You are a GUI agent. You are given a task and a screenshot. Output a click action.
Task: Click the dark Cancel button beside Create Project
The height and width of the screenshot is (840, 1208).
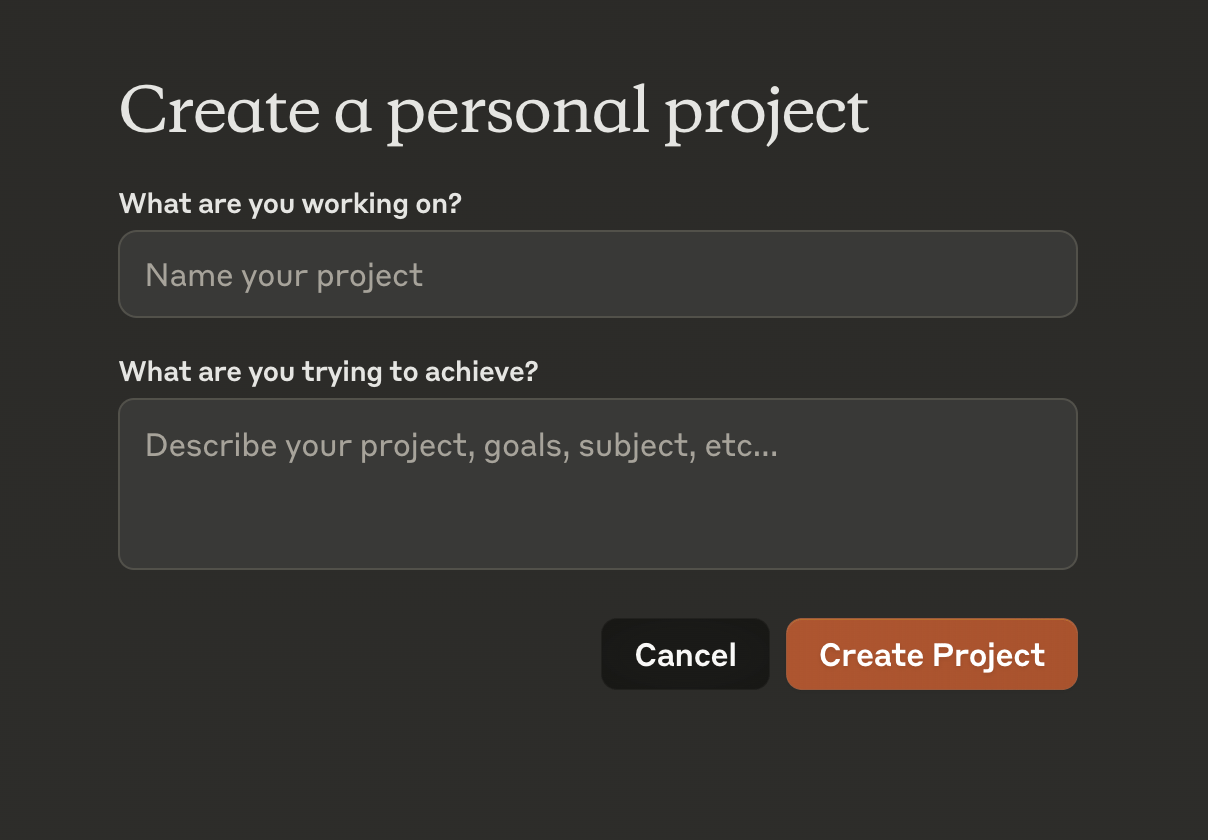pos(685,654)
